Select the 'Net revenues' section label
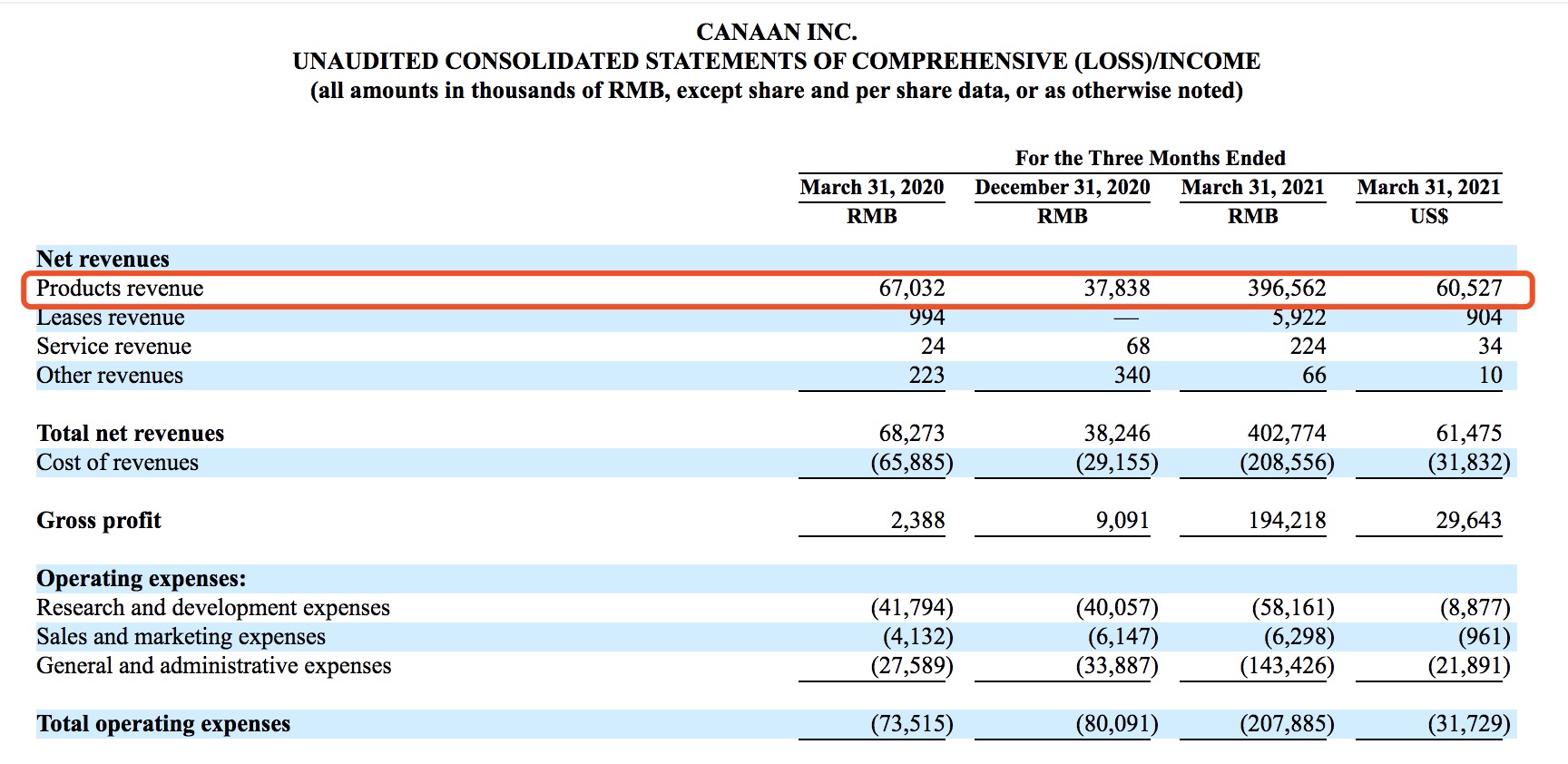Image resolution: width=1568 pixels, height=764 pixels. (x=103, y=260)
